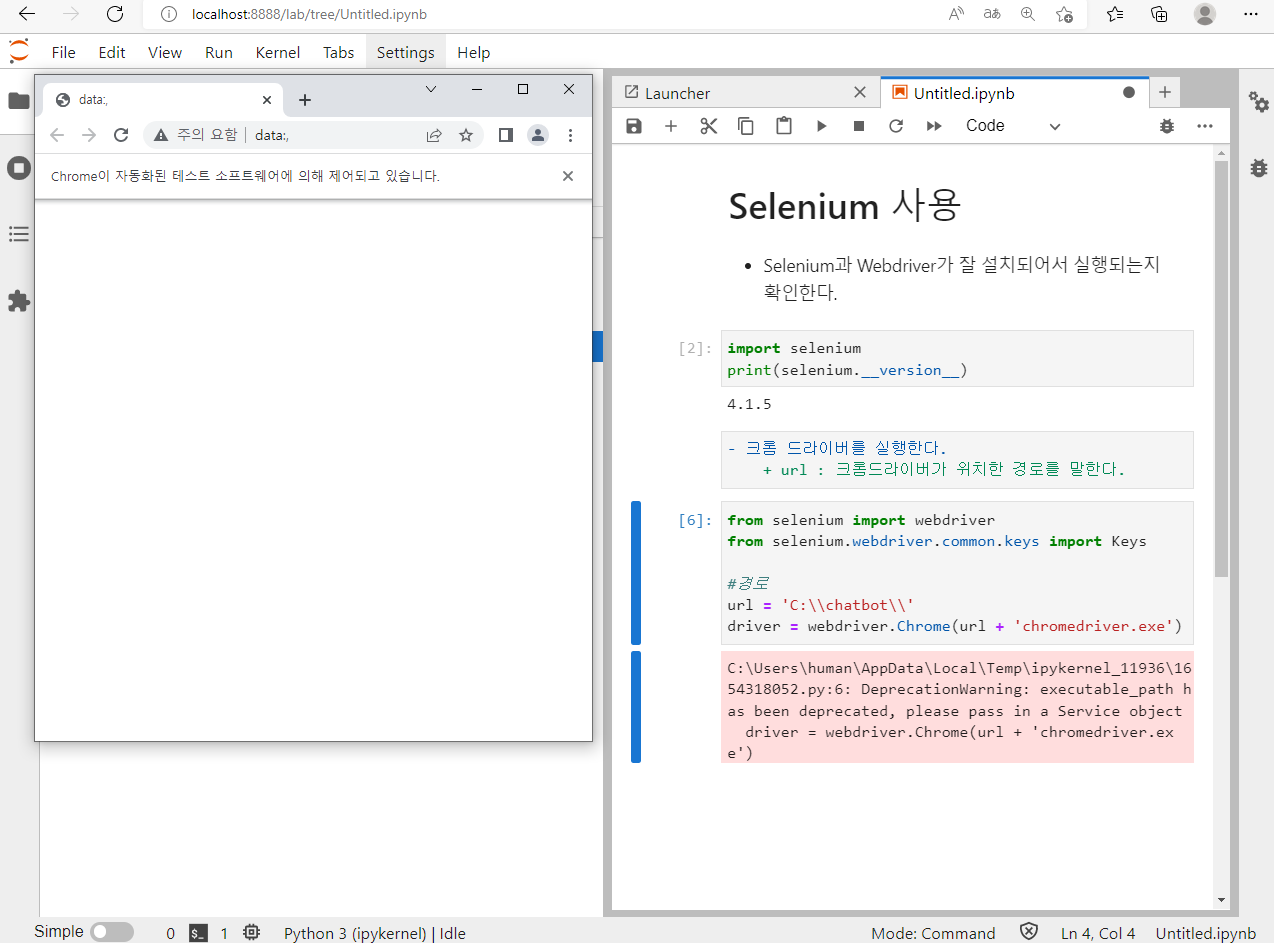Screen dimensions: 1274x943
Task: Open the property inspector gears icon
Action: click(x=1259, y=101)
